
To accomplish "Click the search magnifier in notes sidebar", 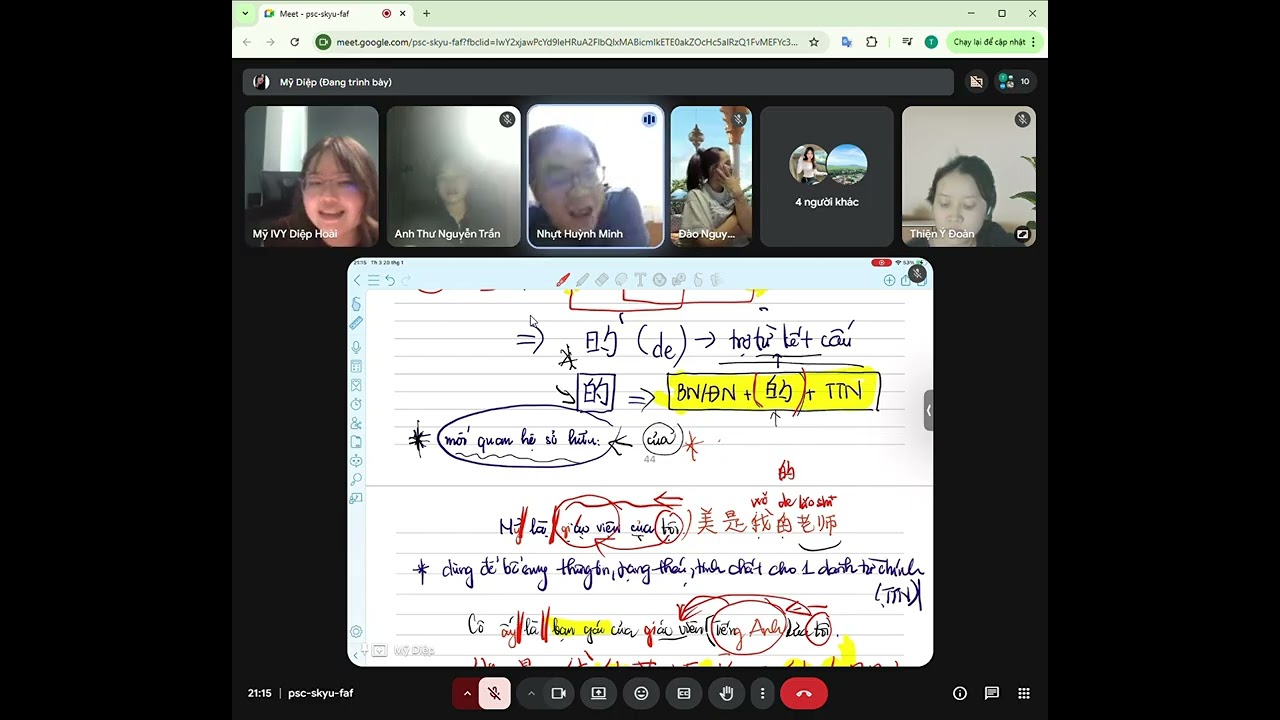I will tap(356, 480).
